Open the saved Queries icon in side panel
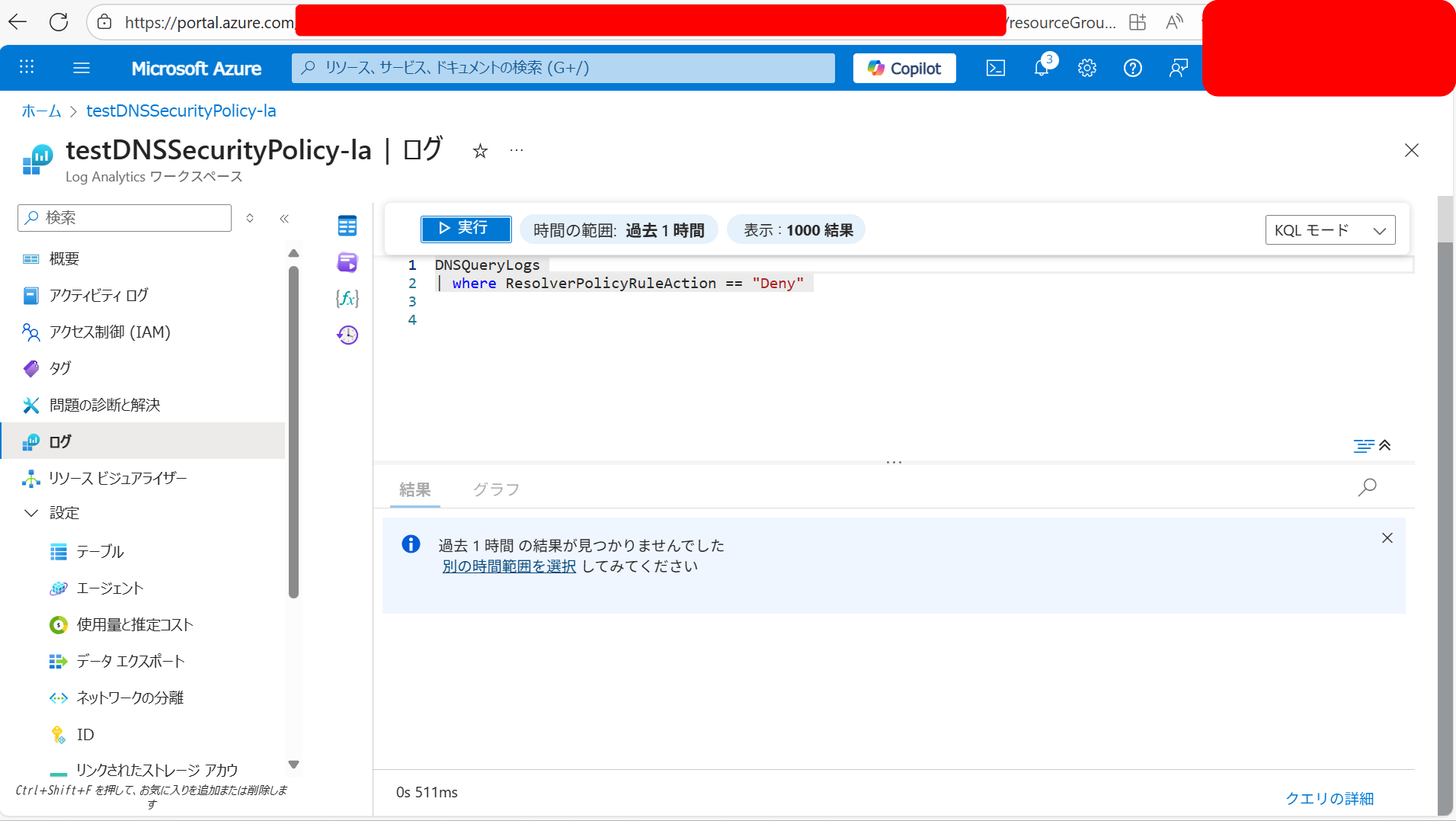Image resolution: width=1456 pixels, height=821 pixels. (347, 262)
